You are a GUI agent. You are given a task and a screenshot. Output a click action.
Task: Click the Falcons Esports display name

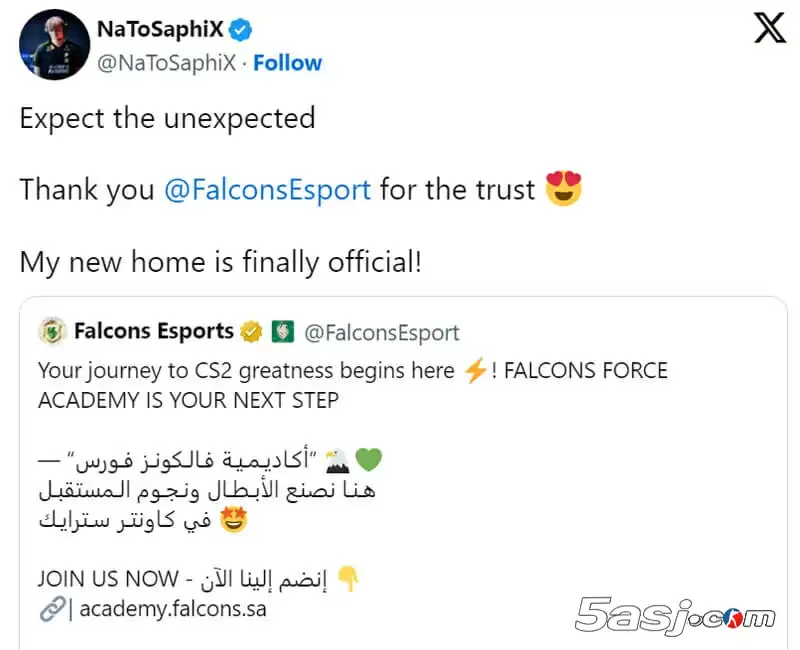pos(154,330)
